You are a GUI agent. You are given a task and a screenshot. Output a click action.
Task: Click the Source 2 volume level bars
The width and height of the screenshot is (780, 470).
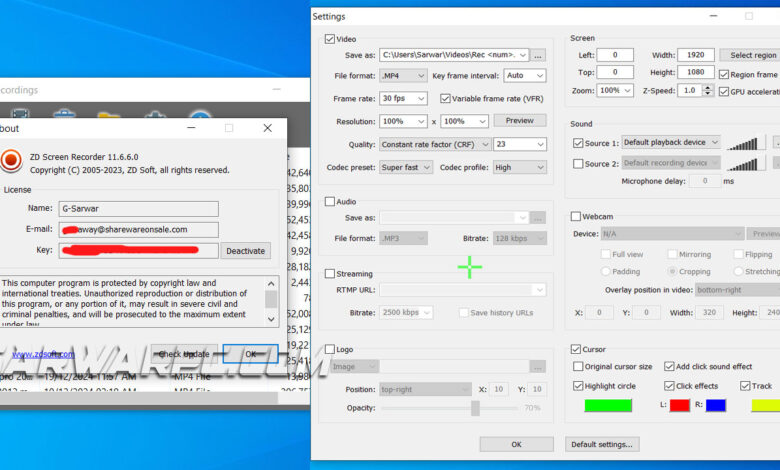[x=742, y=164]
